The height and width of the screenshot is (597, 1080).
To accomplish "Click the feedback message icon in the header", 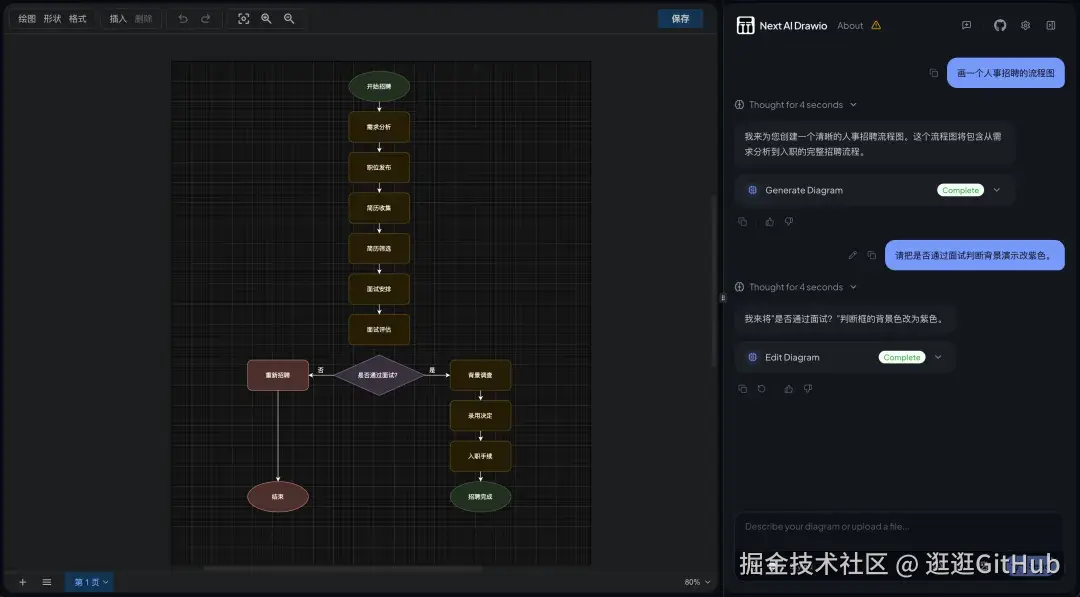I will pyautogui.click(x=966, y=25).
